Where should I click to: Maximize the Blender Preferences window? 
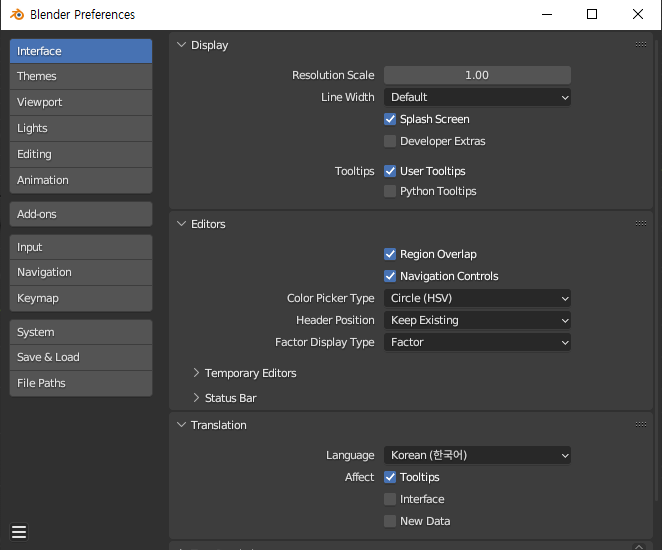[x=592, y=15]
